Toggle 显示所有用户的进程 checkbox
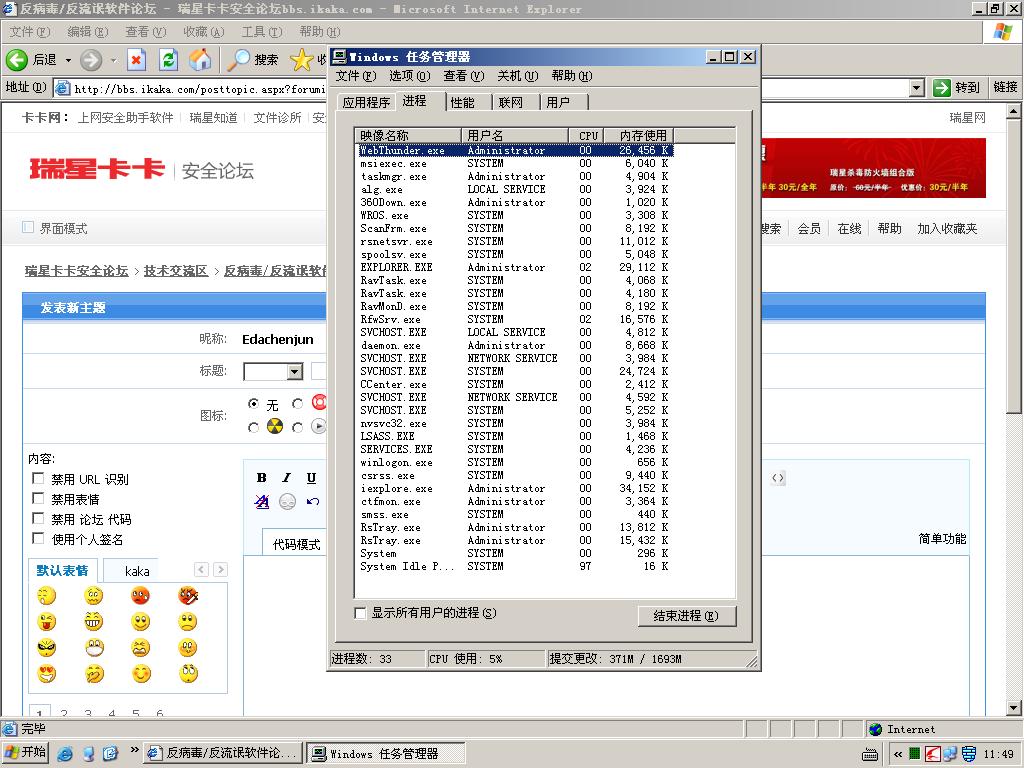The image size is (1024, 768). point(361,613)
